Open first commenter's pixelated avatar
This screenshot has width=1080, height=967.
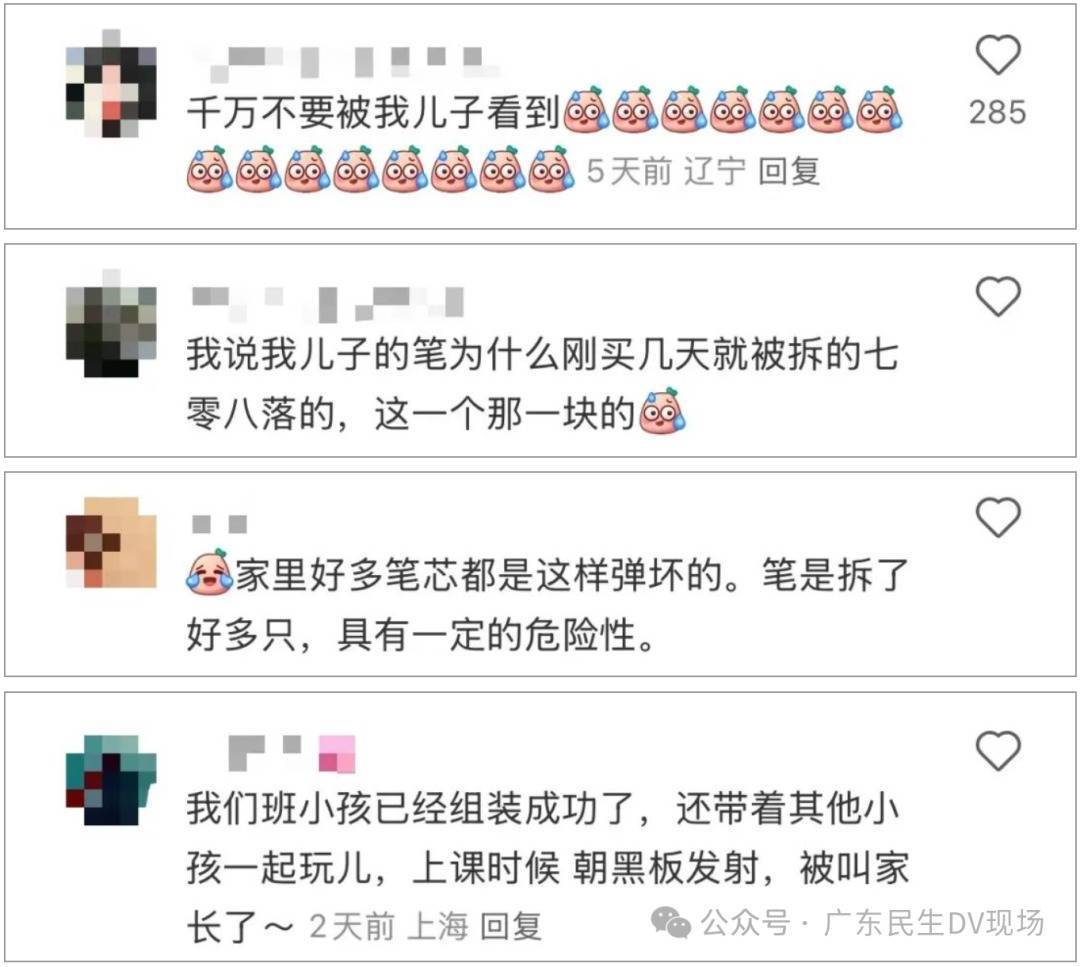(111, 83)
